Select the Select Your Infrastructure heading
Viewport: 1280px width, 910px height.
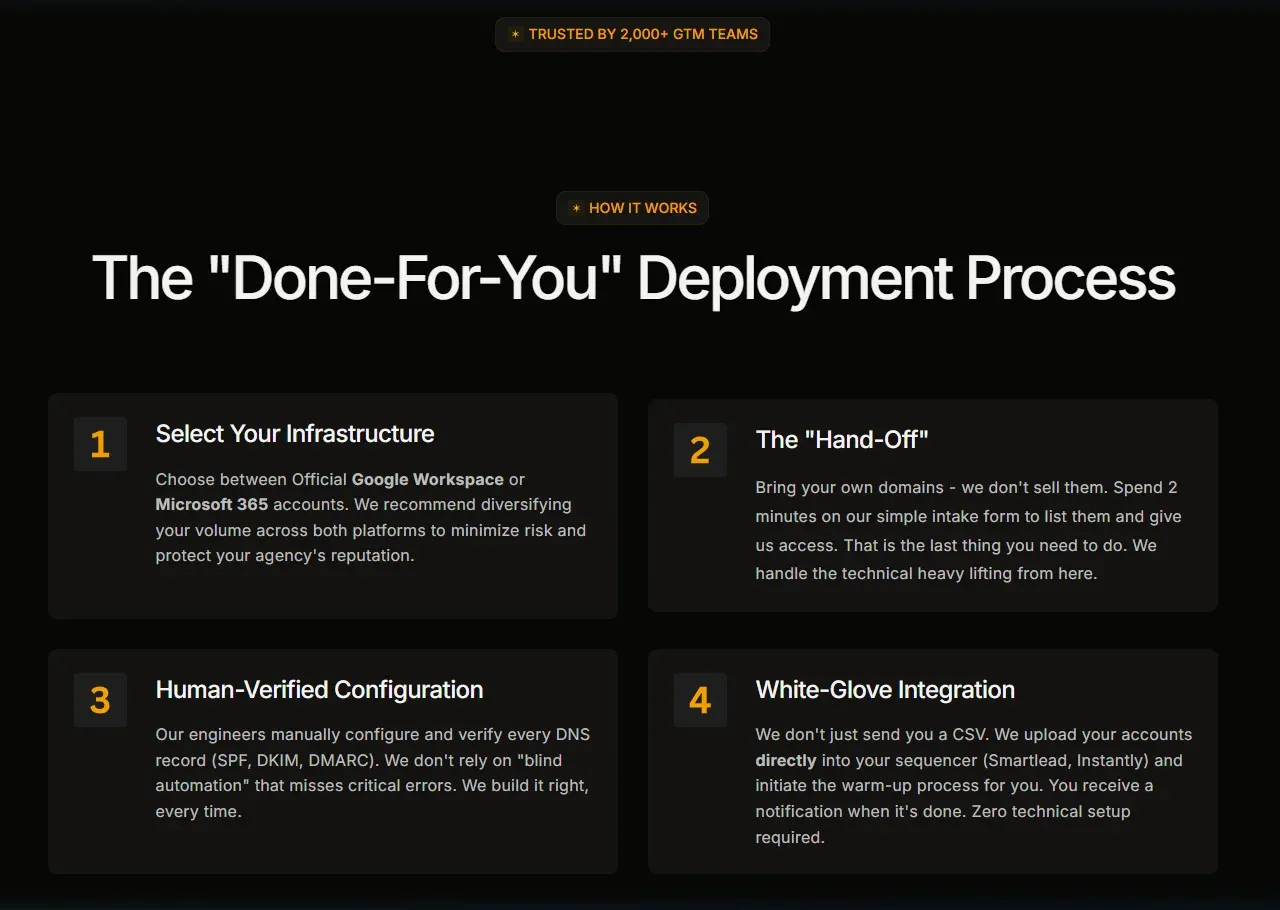coord(295,433)
